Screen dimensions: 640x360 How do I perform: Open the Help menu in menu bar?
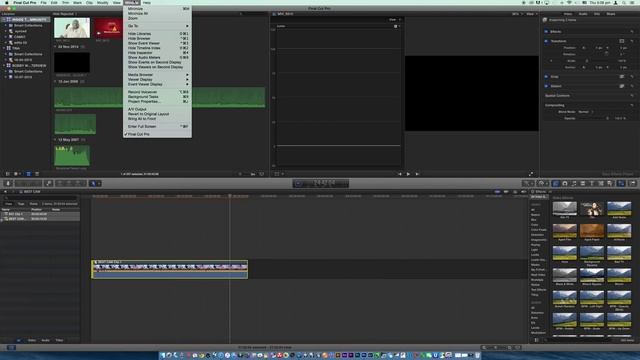[x=147, y=2]
